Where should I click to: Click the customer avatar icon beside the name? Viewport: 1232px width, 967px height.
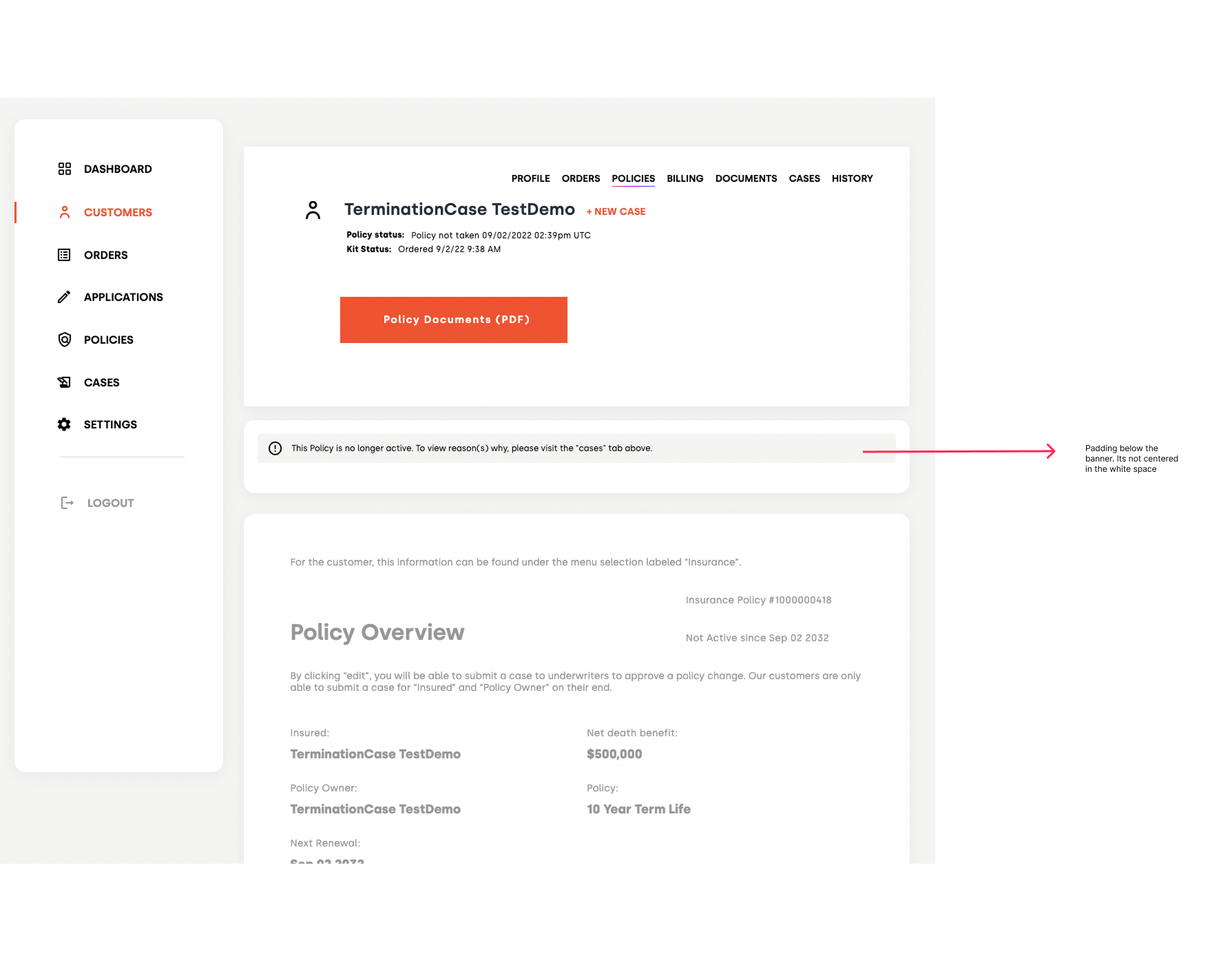tap(313, 210)
